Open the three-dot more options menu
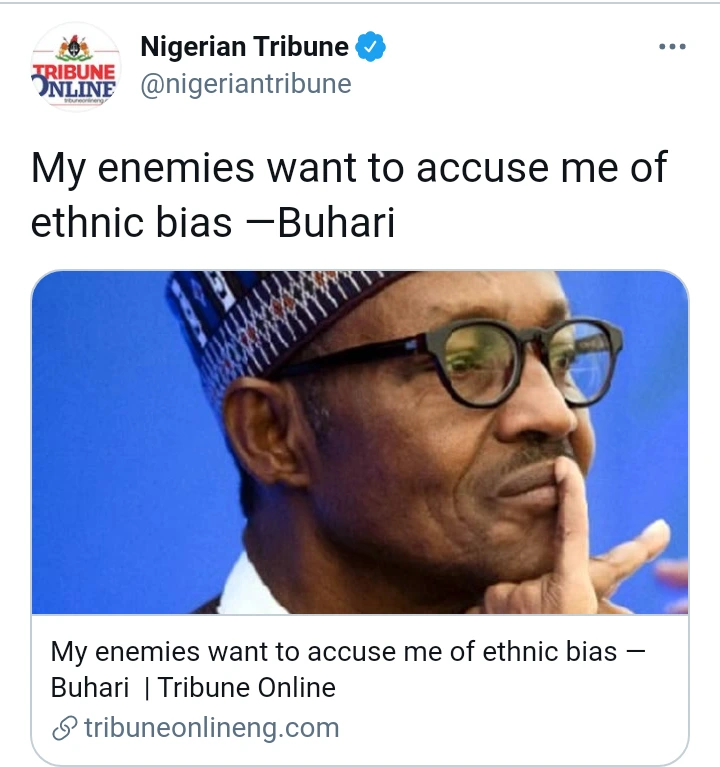720x767 pixels. 671,47
